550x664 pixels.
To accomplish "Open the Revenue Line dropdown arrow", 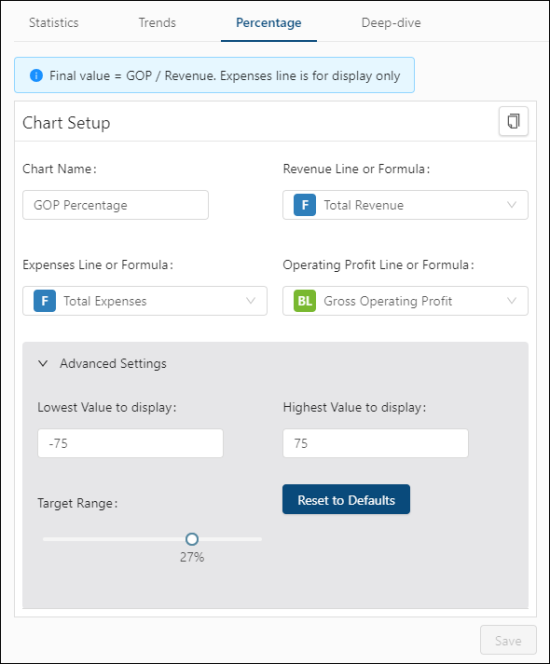I will pyautogui.click(x=511, y=205).
